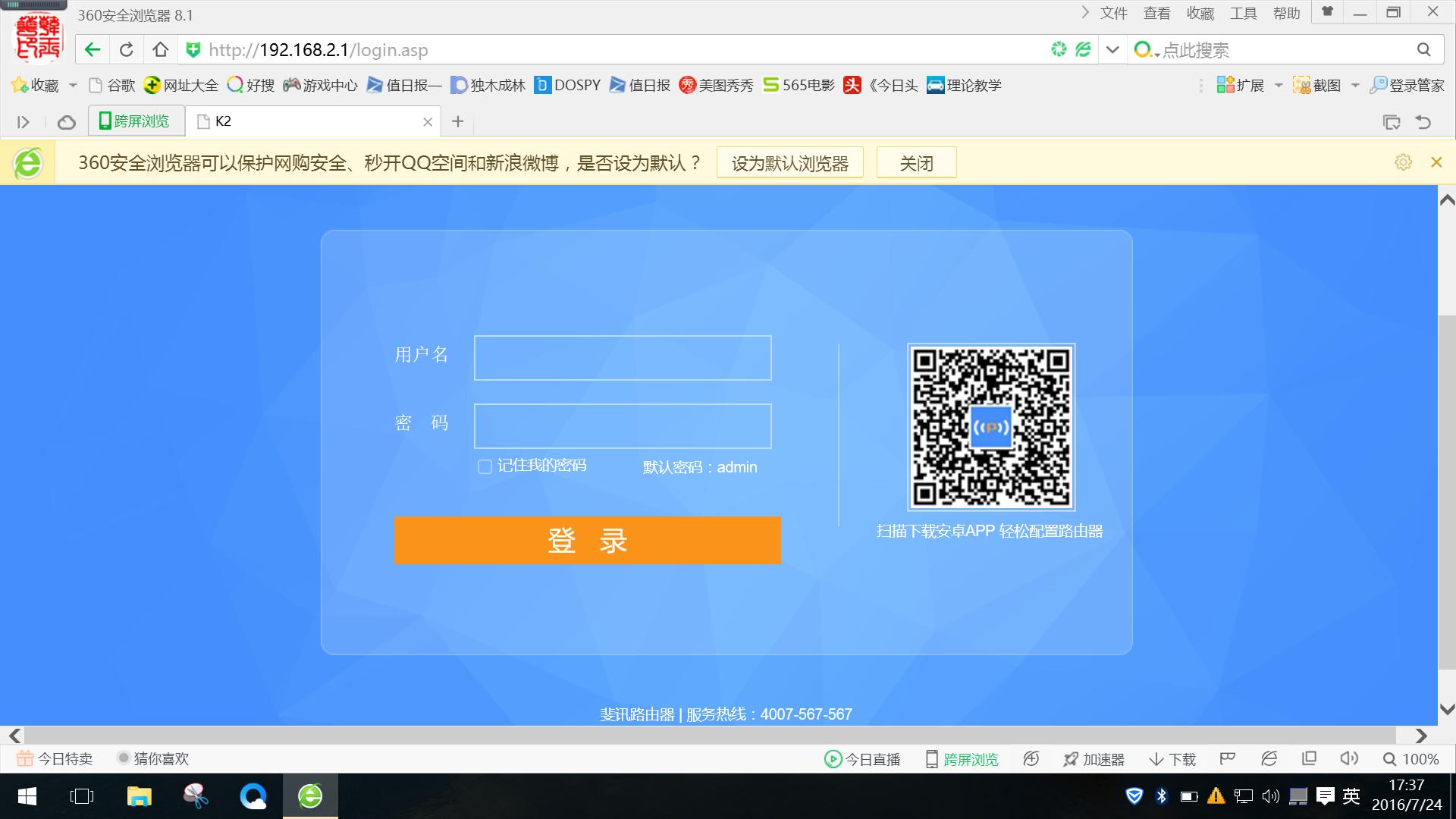1456x819 pixels.
Task: Launch the 加速器 accelerator from the status bar
Action: (1094, 758)
